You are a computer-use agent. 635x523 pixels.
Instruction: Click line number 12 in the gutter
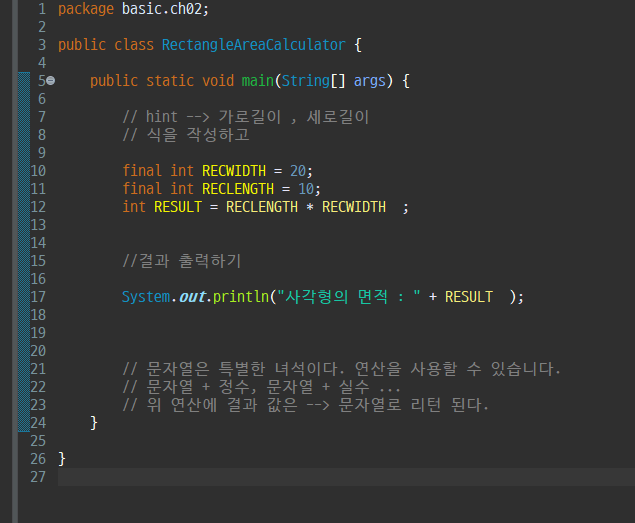click(38, 207)
